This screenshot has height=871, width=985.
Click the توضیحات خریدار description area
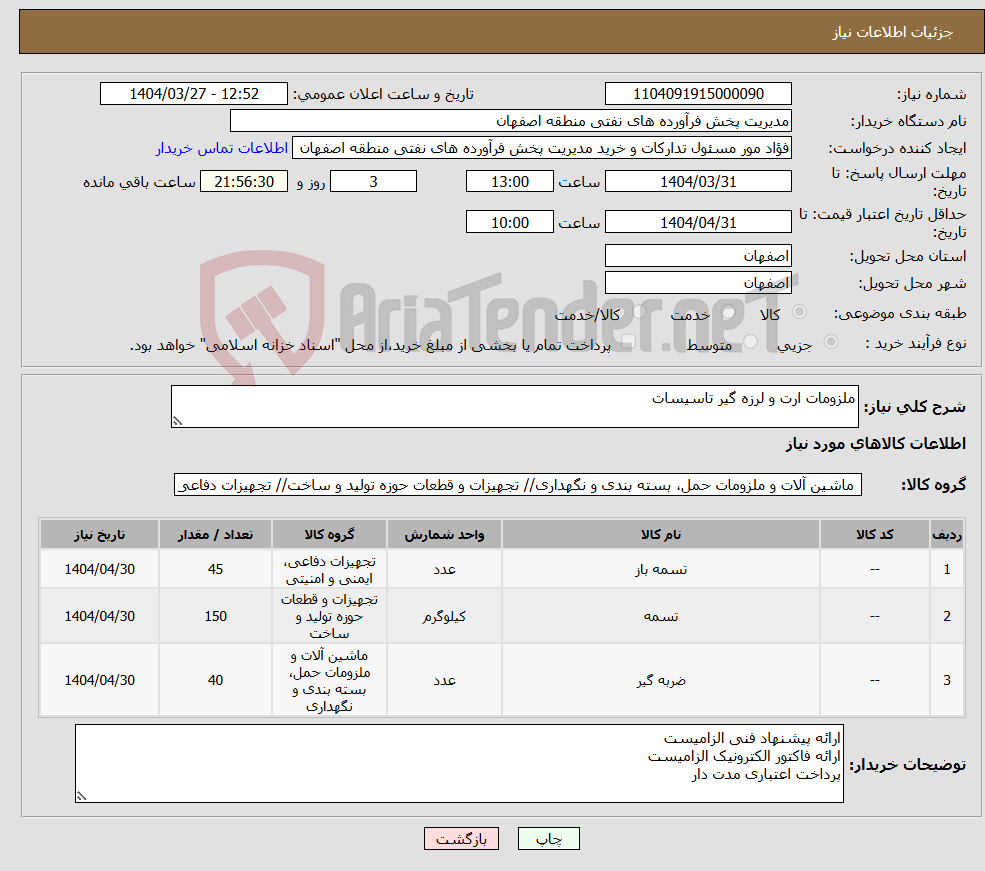(x=460, y=765)
